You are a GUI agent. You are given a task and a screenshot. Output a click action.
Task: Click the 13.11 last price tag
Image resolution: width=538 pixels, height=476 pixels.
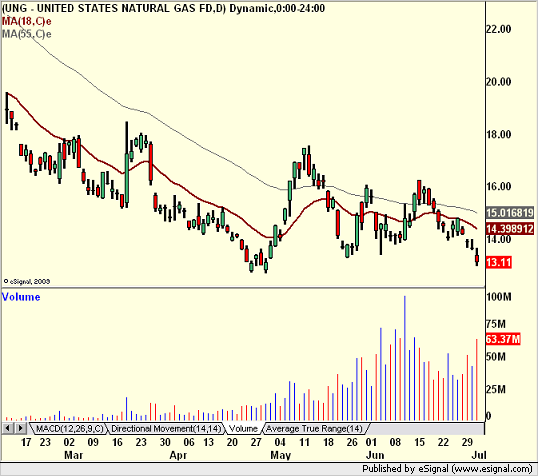tap(499, 263)
